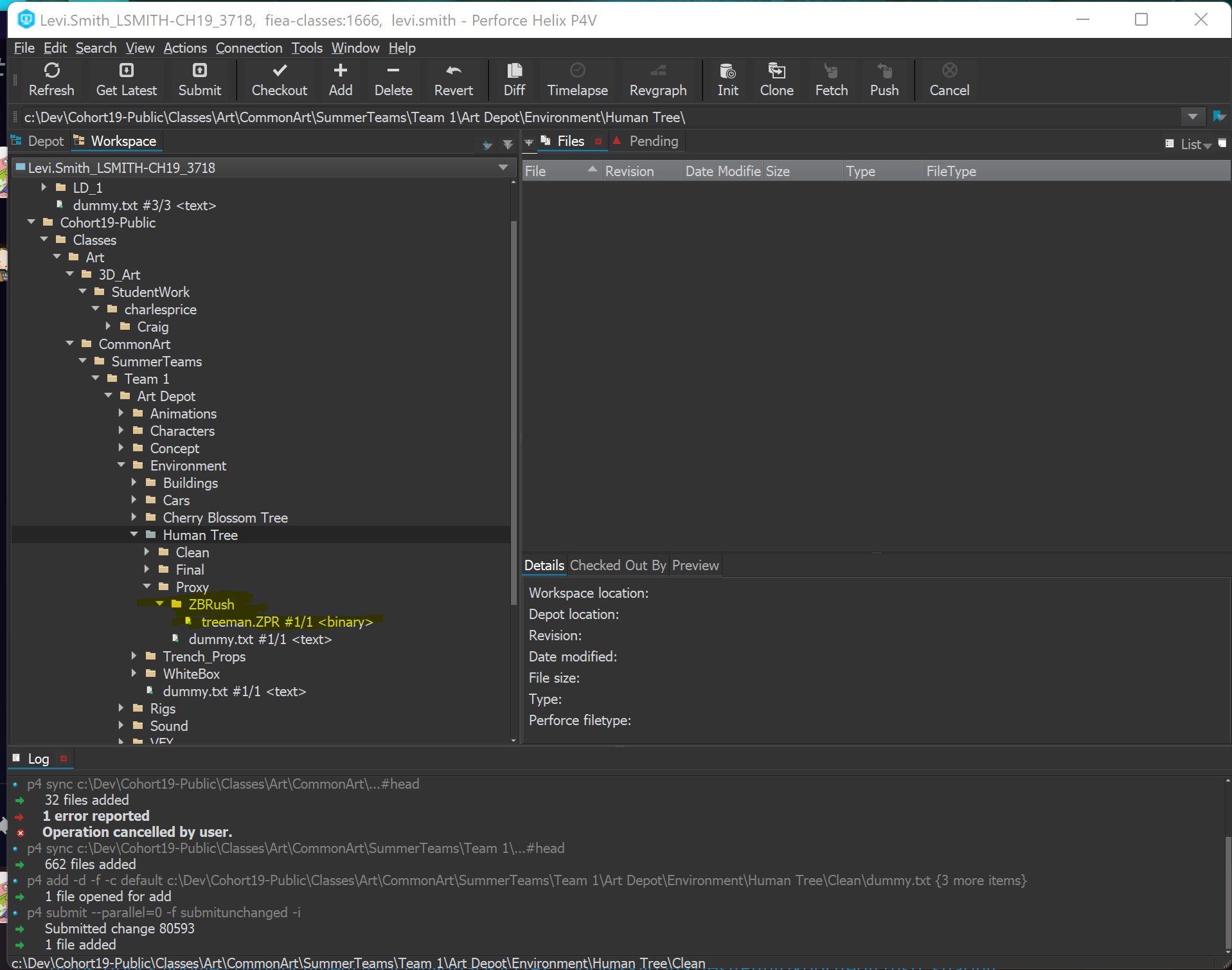Select the Rigs folder
This screenshot has width=1232, height=970.
(163, 708)
